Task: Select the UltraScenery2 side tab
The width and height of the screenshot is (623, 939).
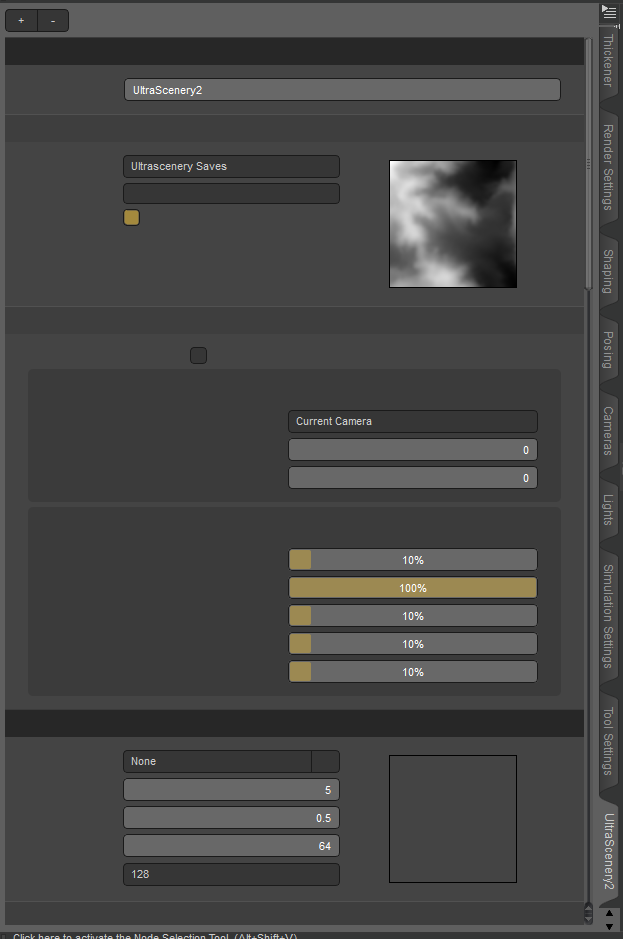Action: pos(608,852)
